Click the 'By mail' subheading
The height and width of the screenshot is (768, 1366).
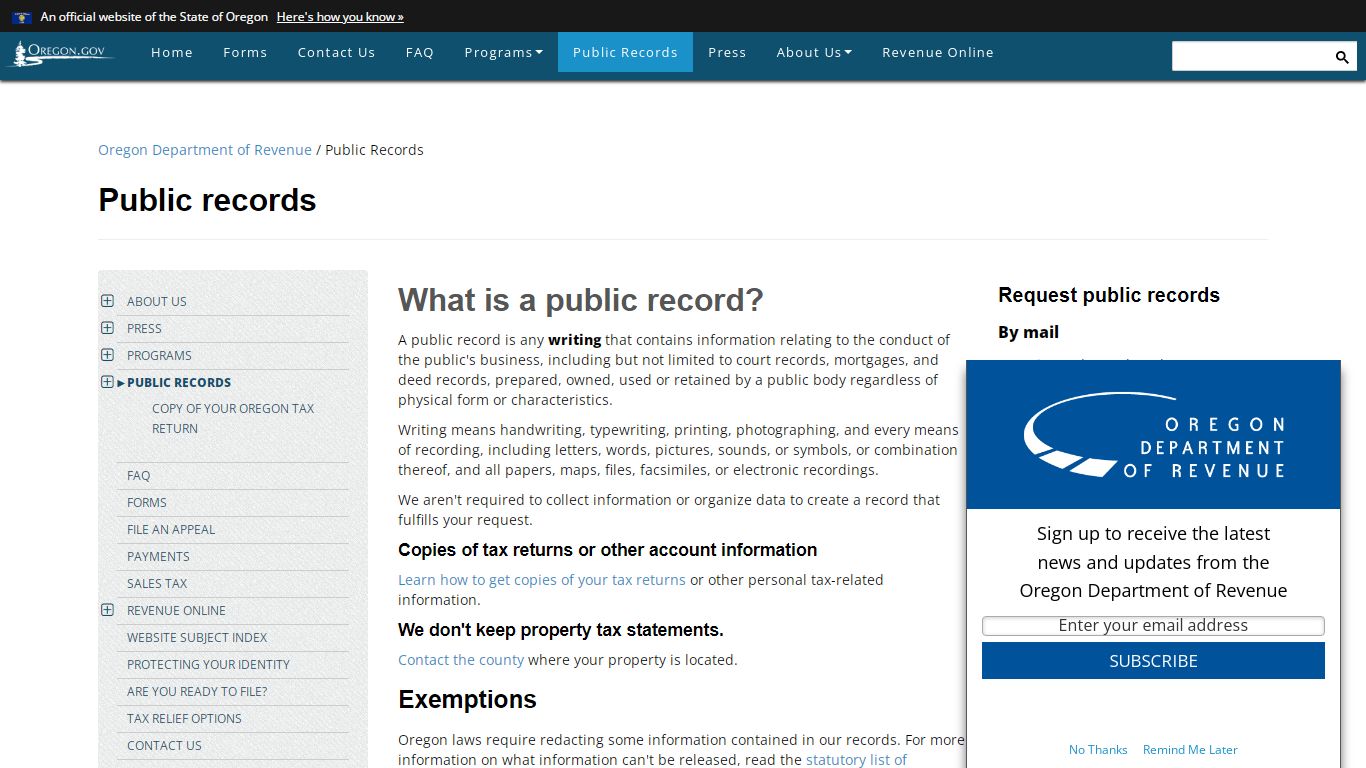point(1028,332)
